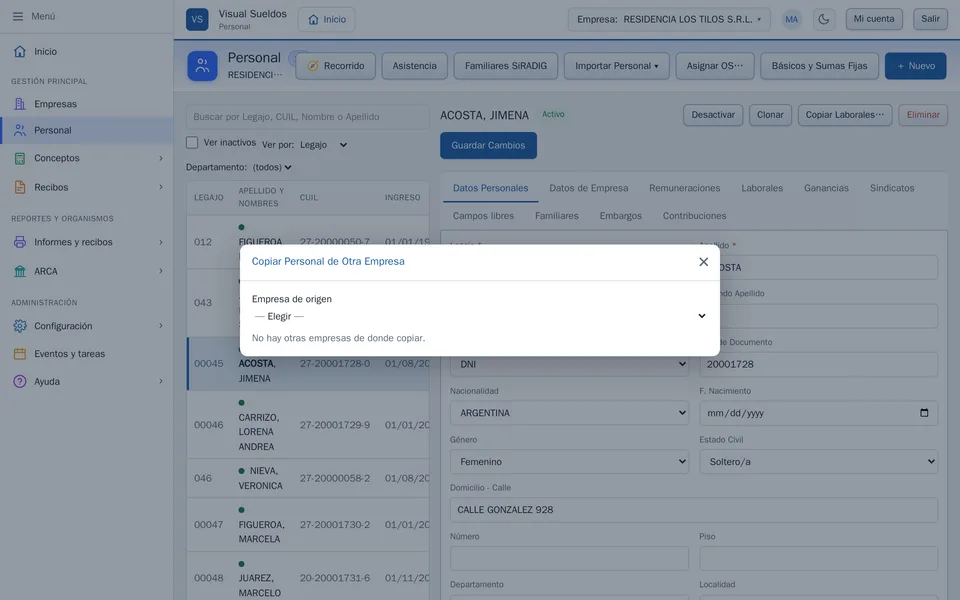Open the Empresa selector dropdown

[x=669, y=20]
